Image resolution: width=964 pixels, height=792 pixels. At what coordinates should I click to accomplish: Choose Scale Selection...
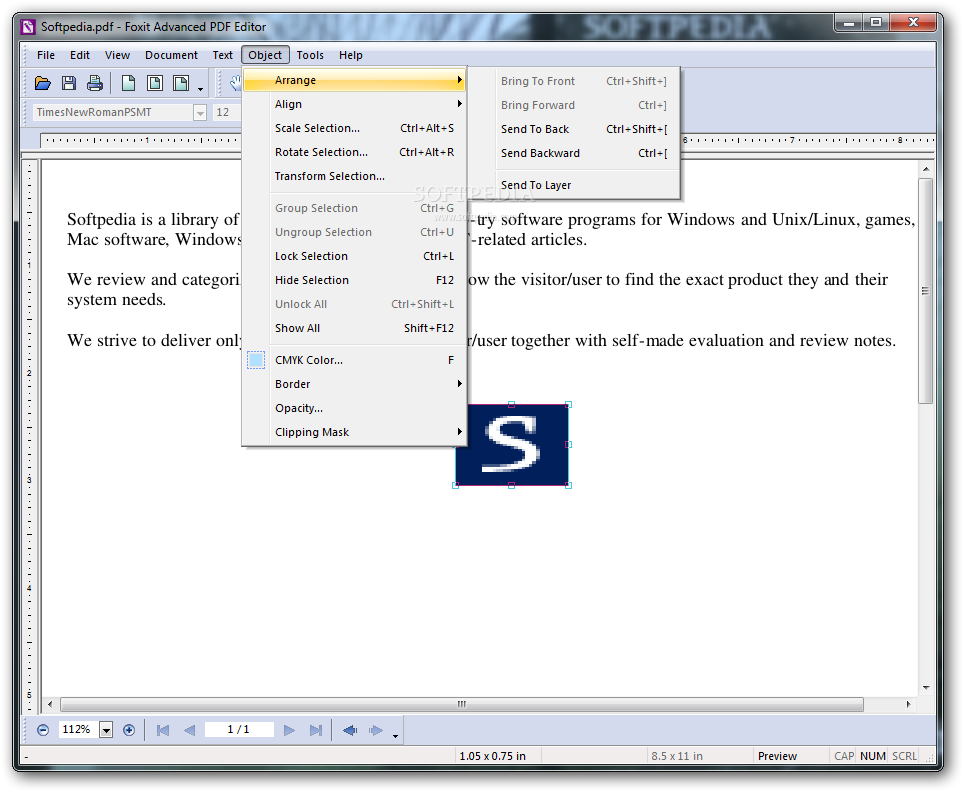pos(354,128)
